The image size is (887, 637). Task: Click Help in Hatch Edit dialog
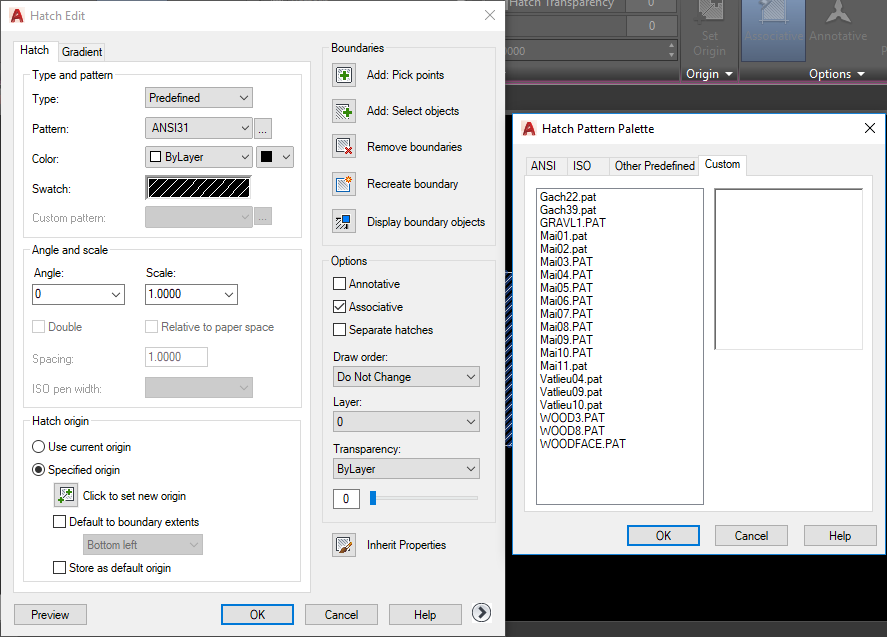pyautogui.click(x=425, y=615)
